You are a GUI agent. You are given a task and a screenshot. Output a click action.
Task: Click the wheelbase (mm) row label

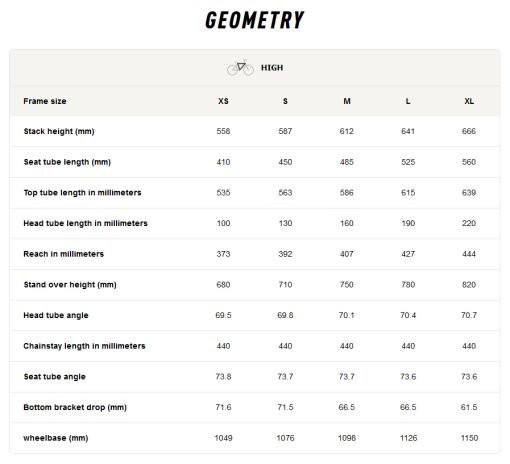click(x=56, y=438)
